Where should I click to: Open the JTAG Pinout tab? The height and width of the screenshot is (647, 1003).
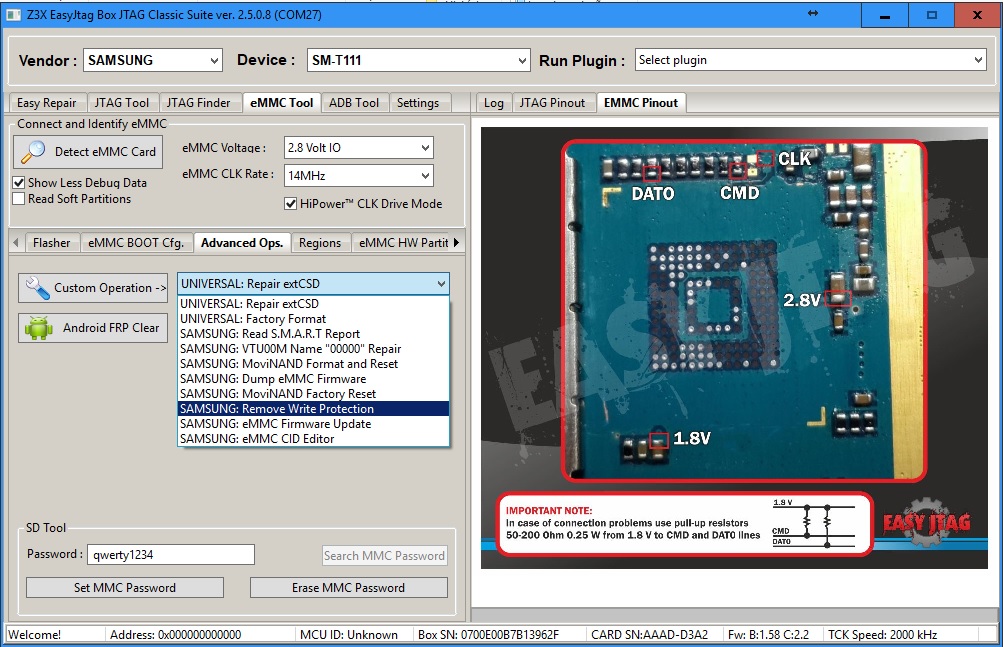coord(552,103)
